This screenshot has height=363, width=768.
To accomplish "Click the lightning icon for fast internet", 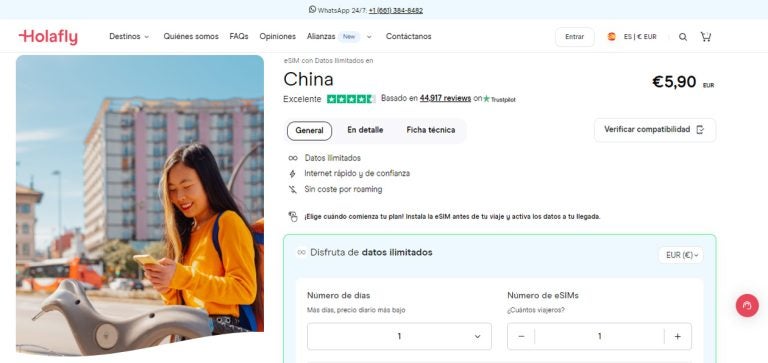I will (x=293, y=174).
